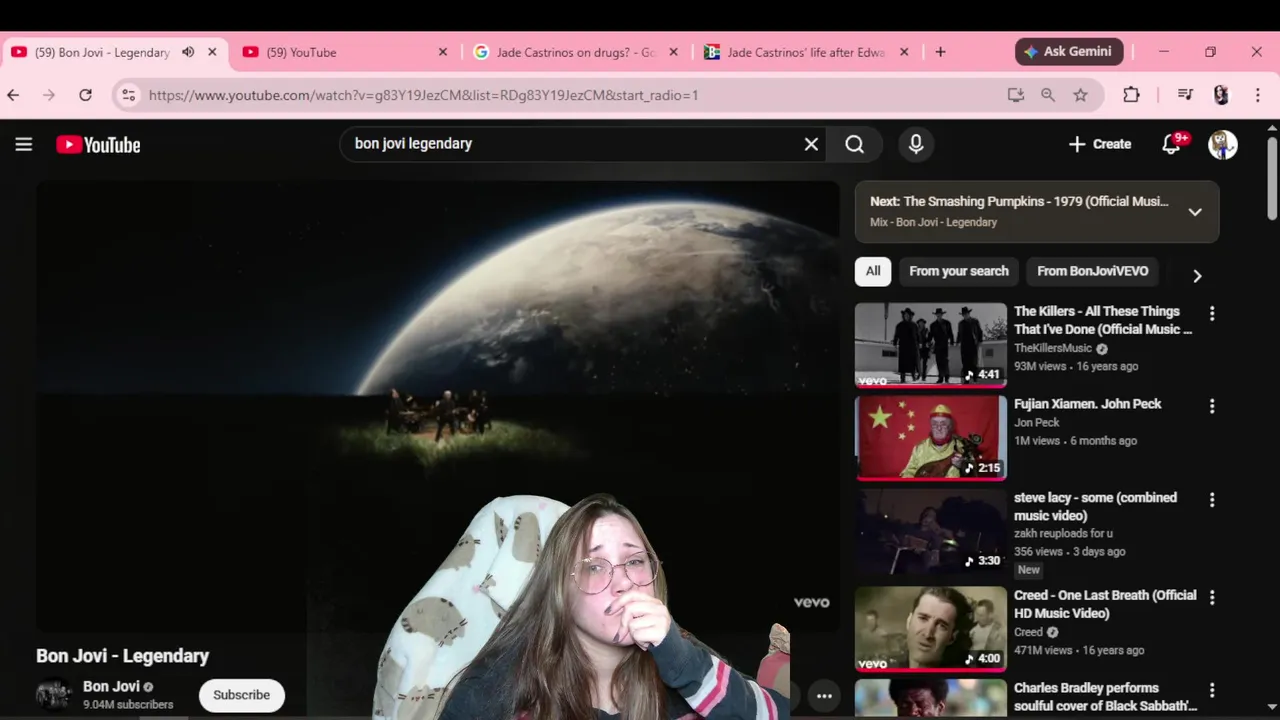
Task: Select the From your search chip
Action: pos(959,271)
